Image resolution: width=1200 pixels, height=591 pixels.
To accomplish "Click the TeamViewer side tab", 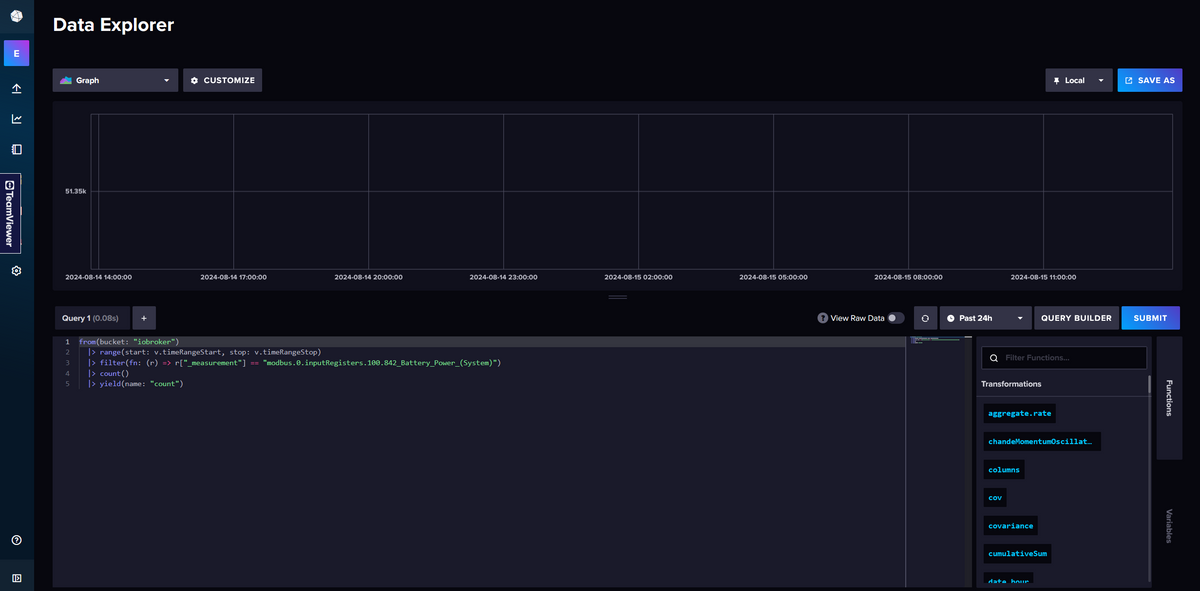I will 9,213.
